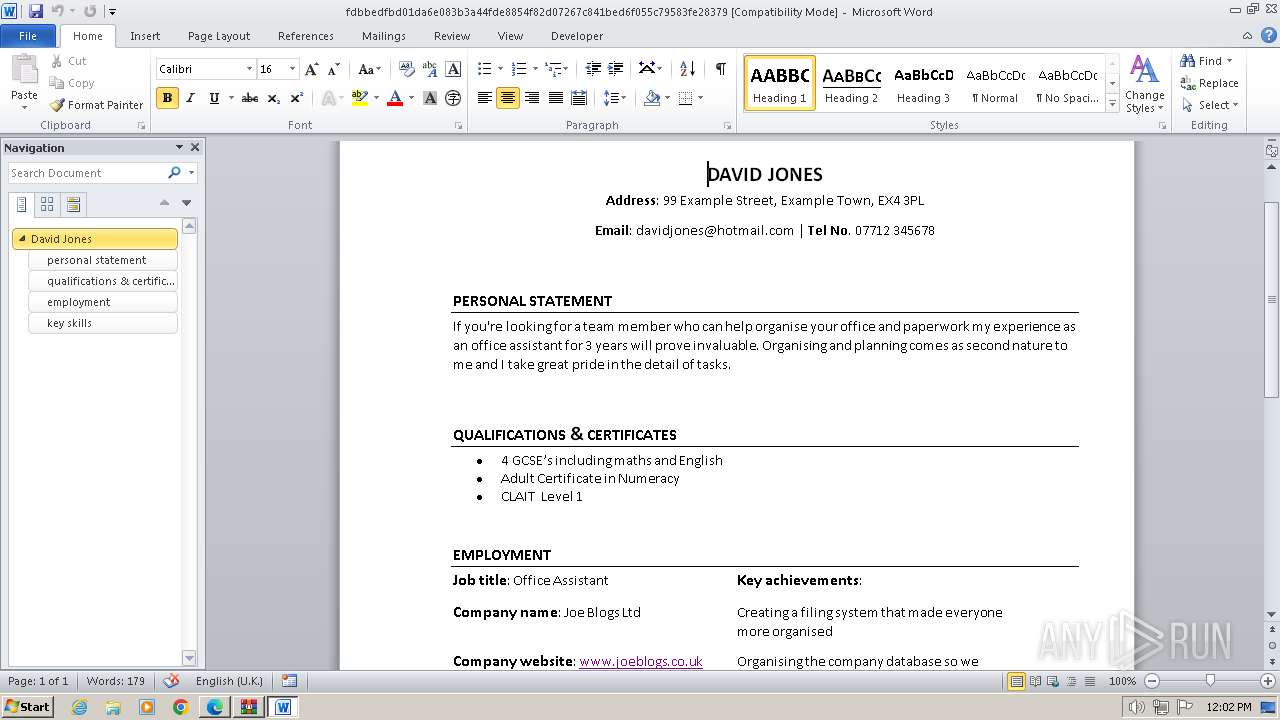This screenshot has width=1280, height=720.
Task: Switch to the Insert tab
Action: coord(145,36)
